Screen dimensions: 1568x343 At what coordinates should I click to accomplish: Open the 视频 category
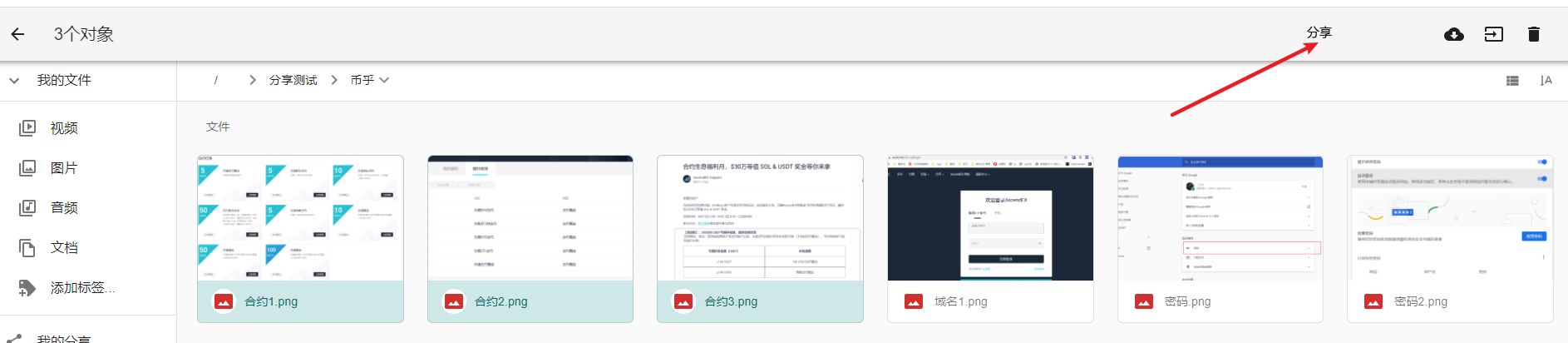tap(64, 128)
